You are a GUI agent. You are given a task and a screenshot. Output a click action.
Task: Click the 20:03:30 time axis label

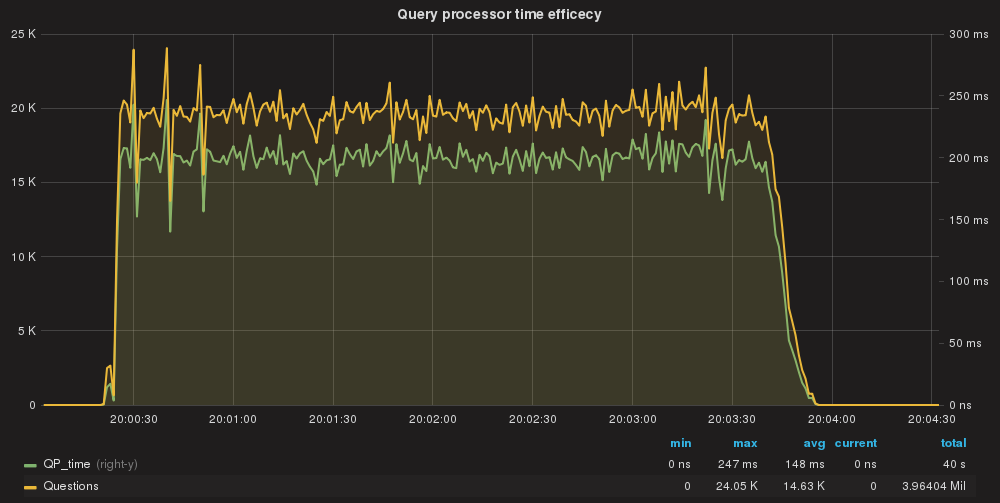pos(731,419)
